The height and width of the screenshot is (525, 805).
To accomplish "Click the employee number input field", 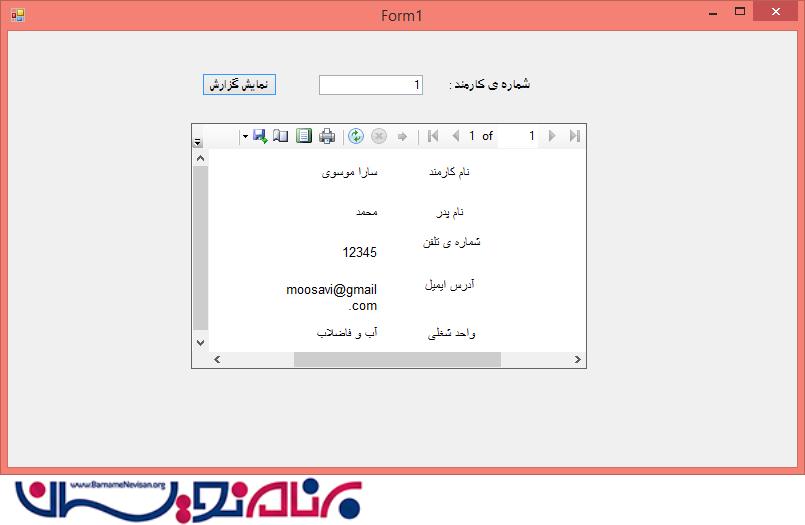I will point(371,85).
